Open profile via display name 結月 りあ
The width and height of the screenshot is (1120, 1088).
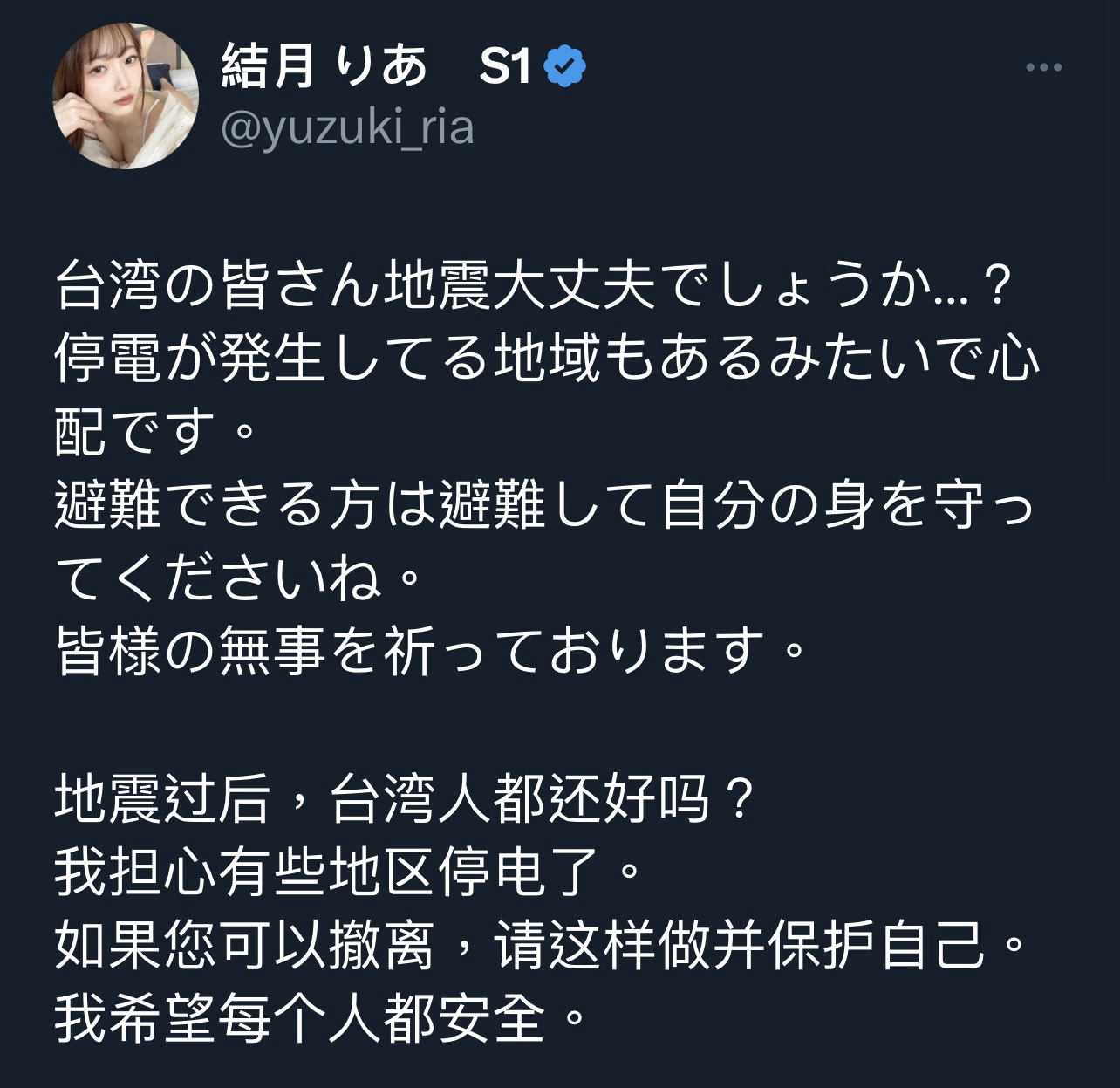(x=324, y=66)
